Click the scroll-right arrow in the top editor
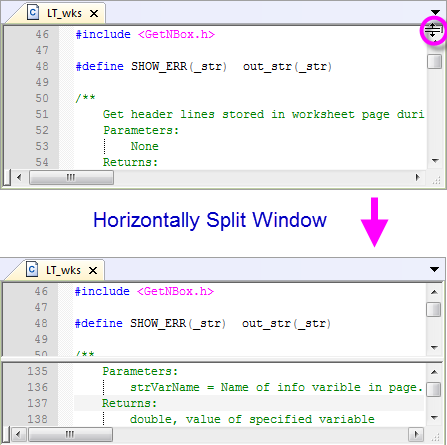This screenshot has height=445, width=447. [417, 177]
